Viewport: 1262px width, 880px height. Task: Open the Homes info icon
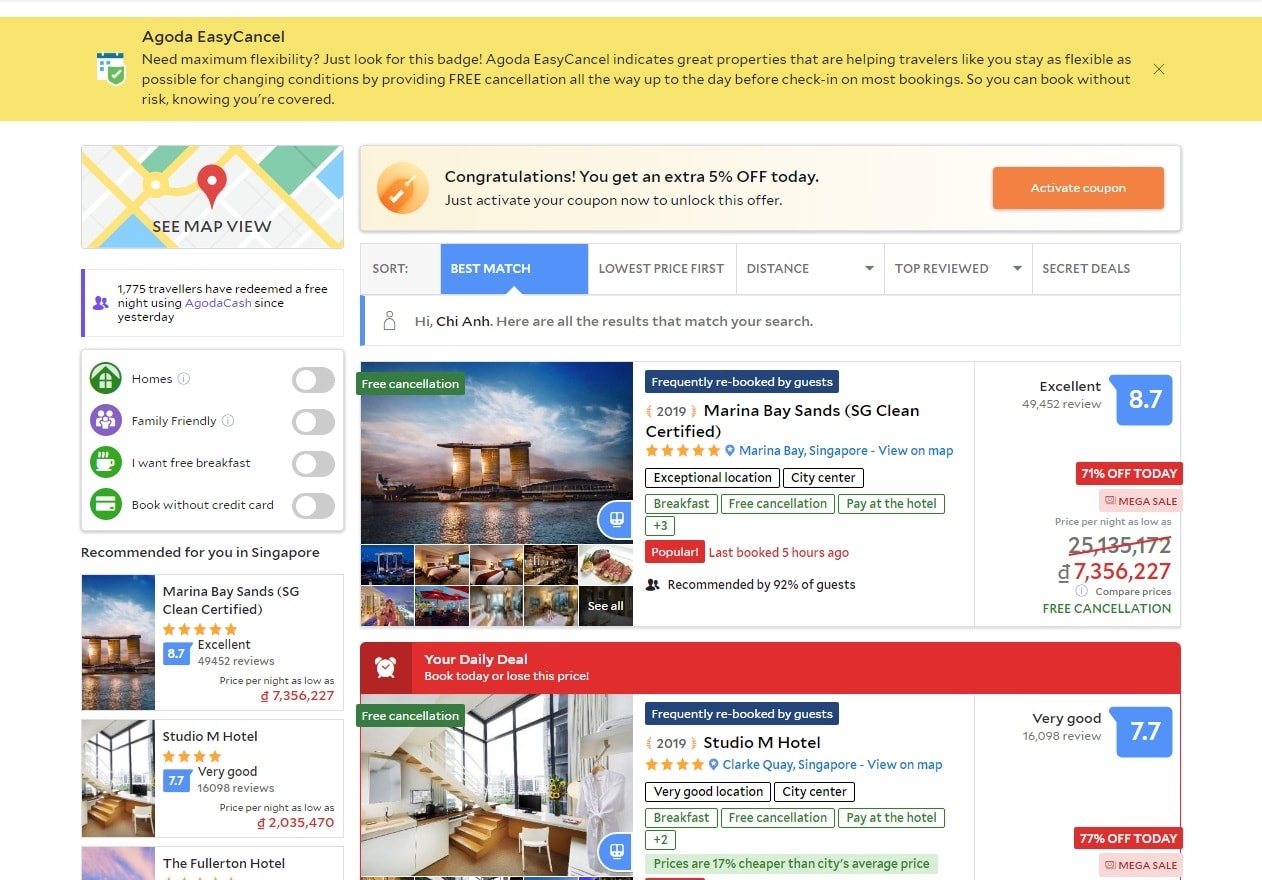[184, 379]
